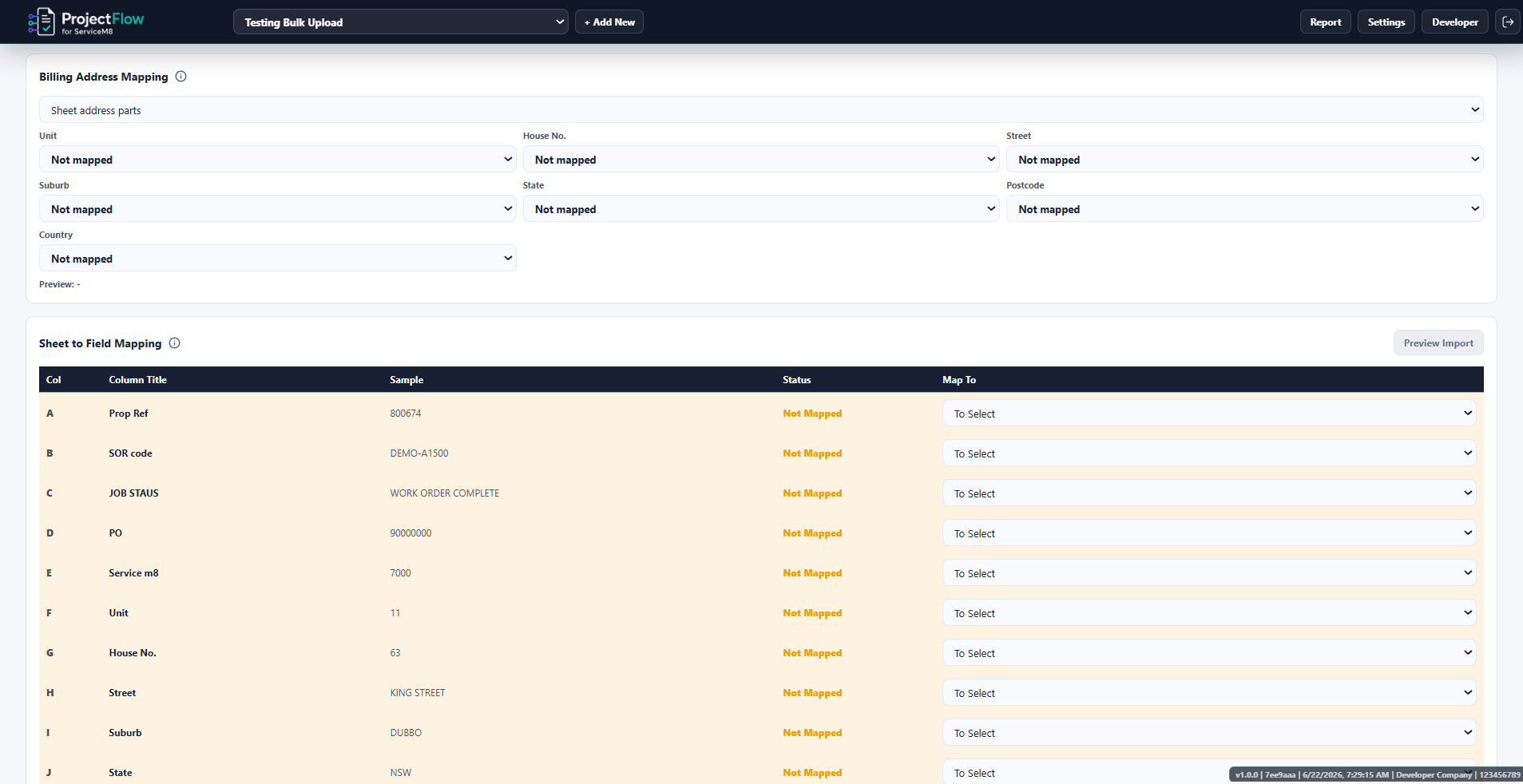1523x784 pixels.
Task: Click sample value 90000000
Action: coord(410,533)
